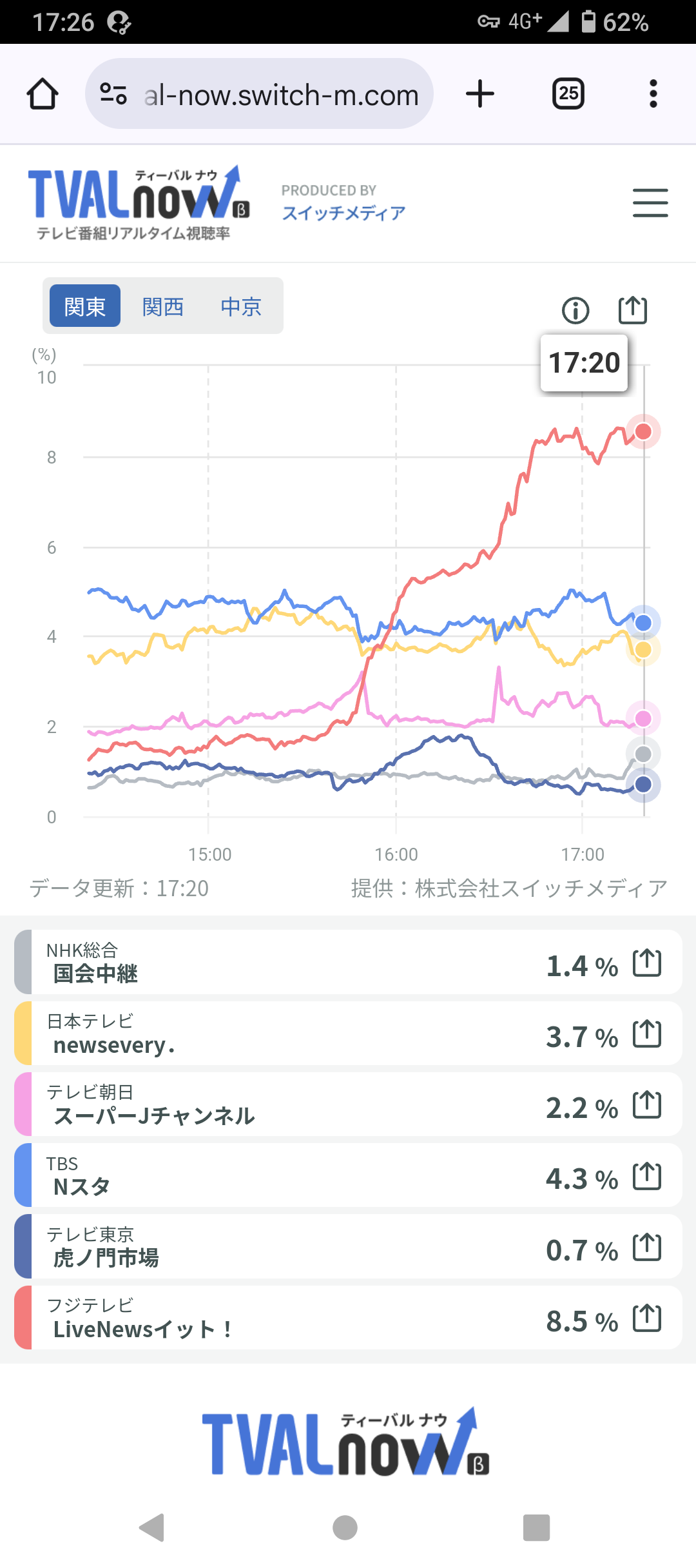Tap the site info icon in address bar

113,94
